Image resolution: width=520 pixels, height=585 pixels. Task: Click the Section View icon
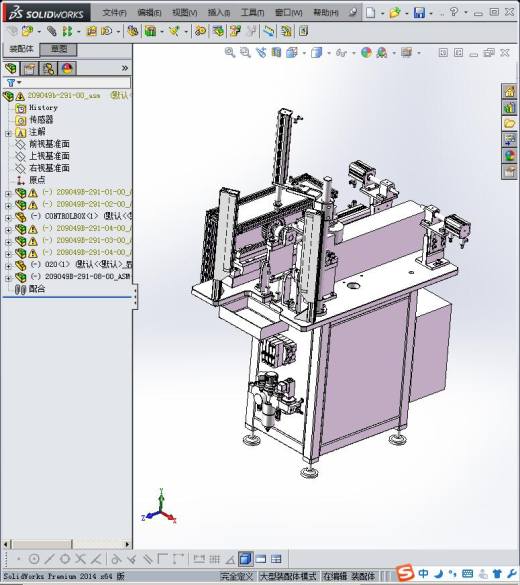coord(276,53)
